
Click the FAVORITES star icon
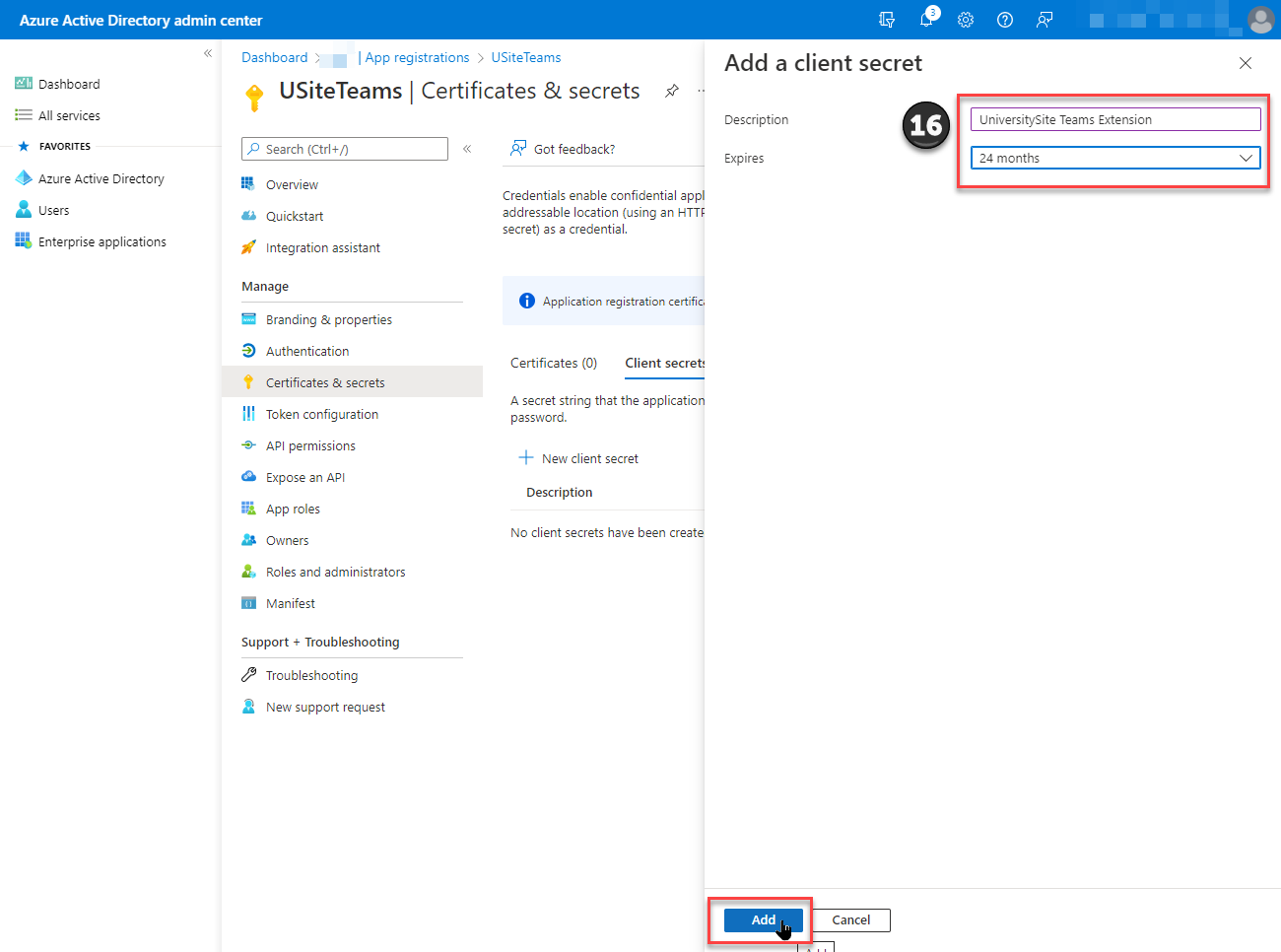[x=24, y=146]
